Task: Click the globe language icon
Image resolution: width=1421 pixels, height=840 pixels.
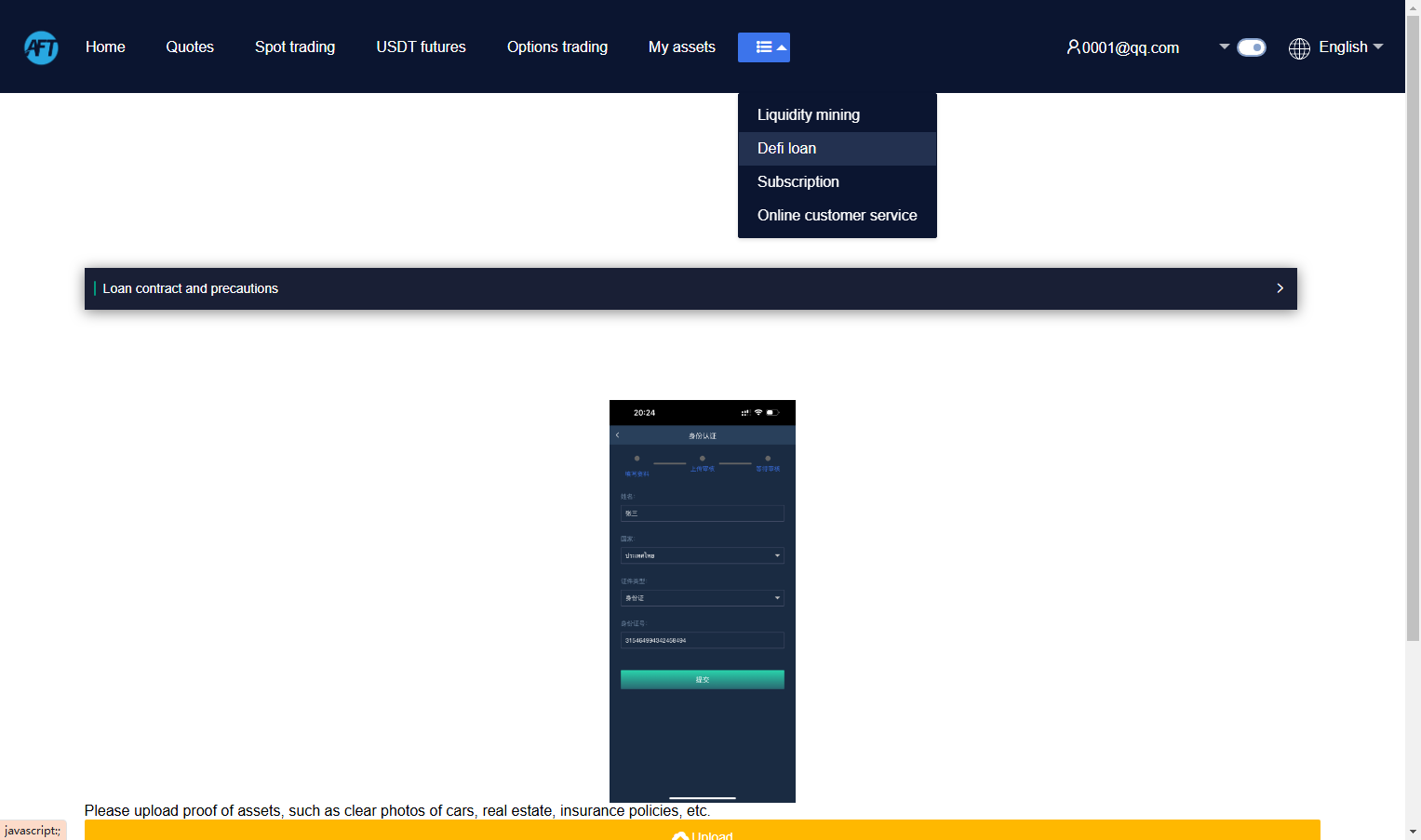Action: pos(1299,48)
